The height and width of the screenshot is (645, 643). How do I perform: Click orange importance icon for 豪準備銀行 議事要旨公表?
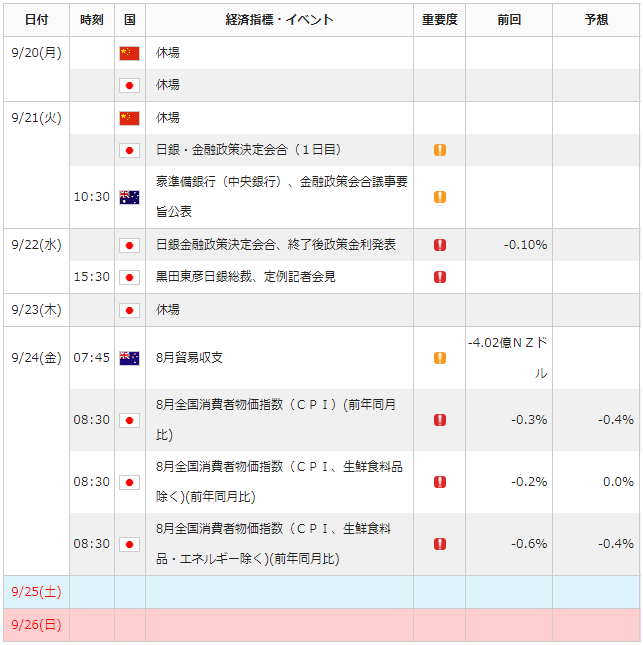[x=440, y=197]
